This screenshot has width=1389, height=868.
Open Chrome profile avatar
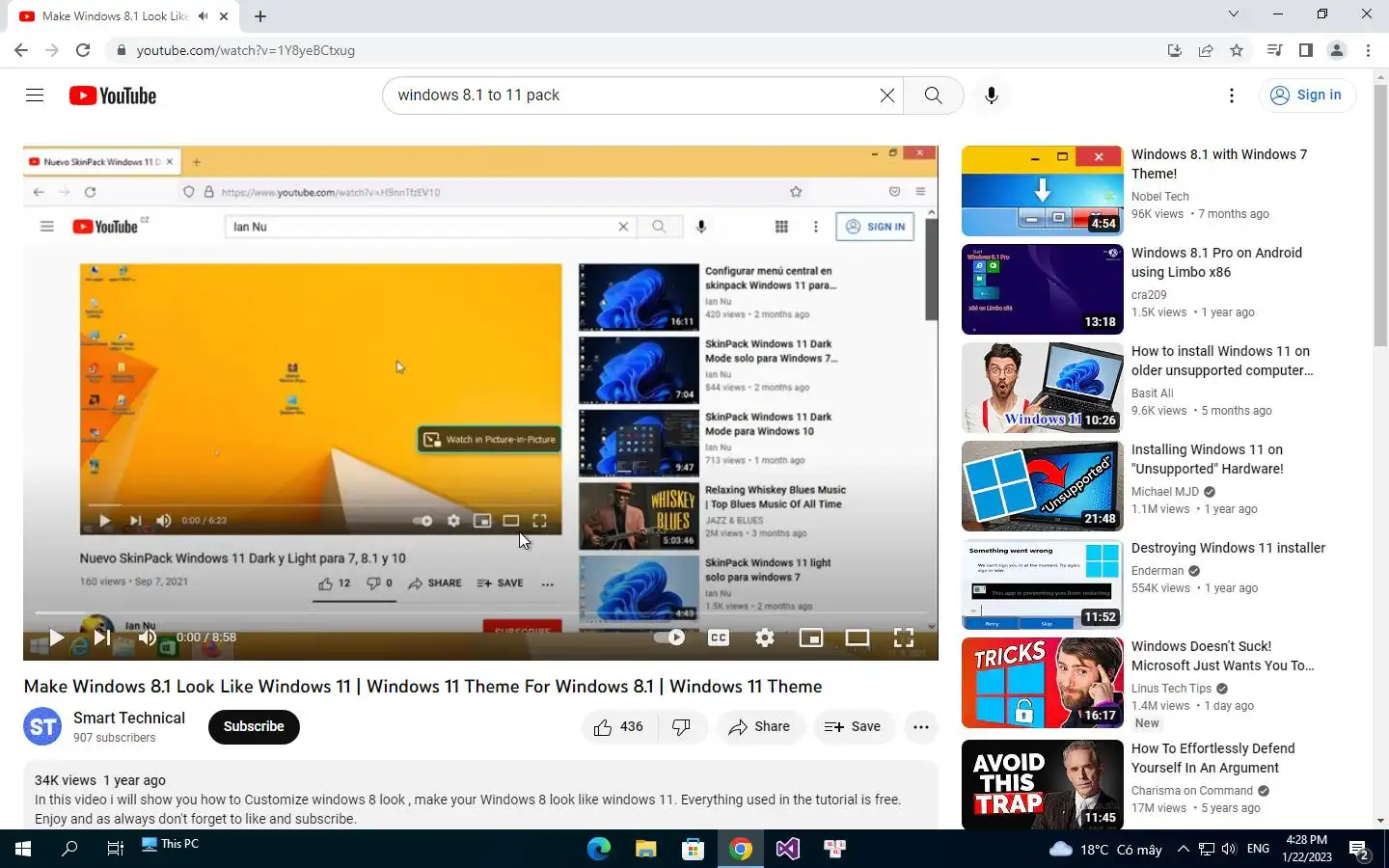tap(1337, 50)
